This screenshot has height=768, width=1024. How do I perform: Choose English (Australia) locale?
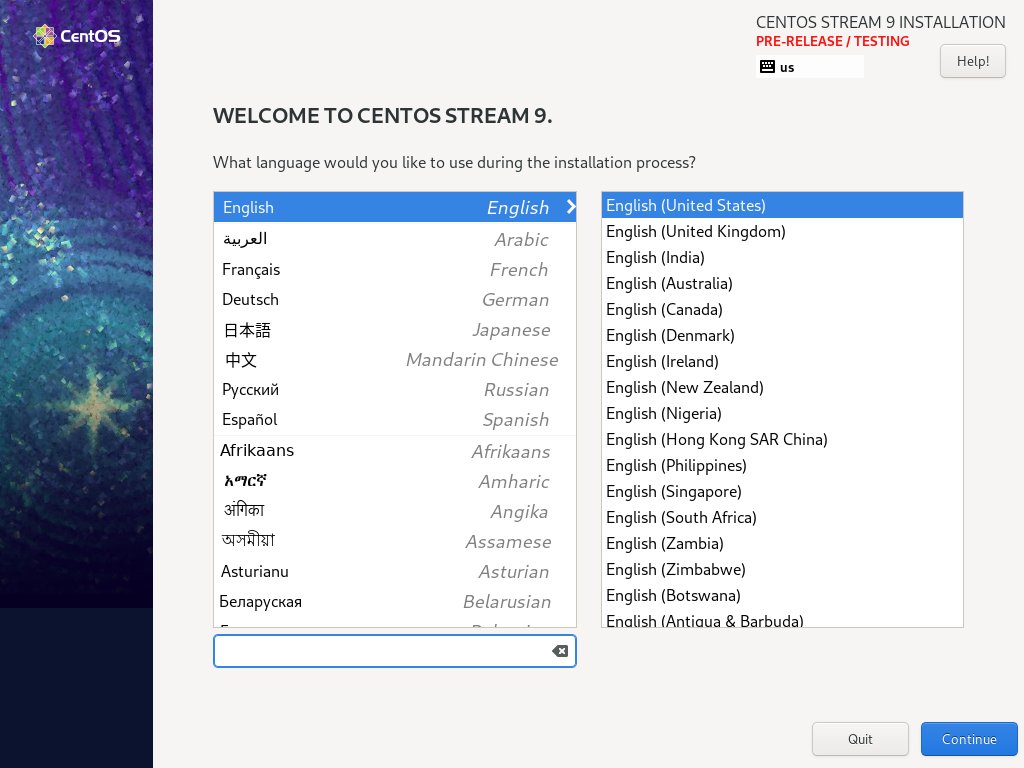(x=782, y=283)
